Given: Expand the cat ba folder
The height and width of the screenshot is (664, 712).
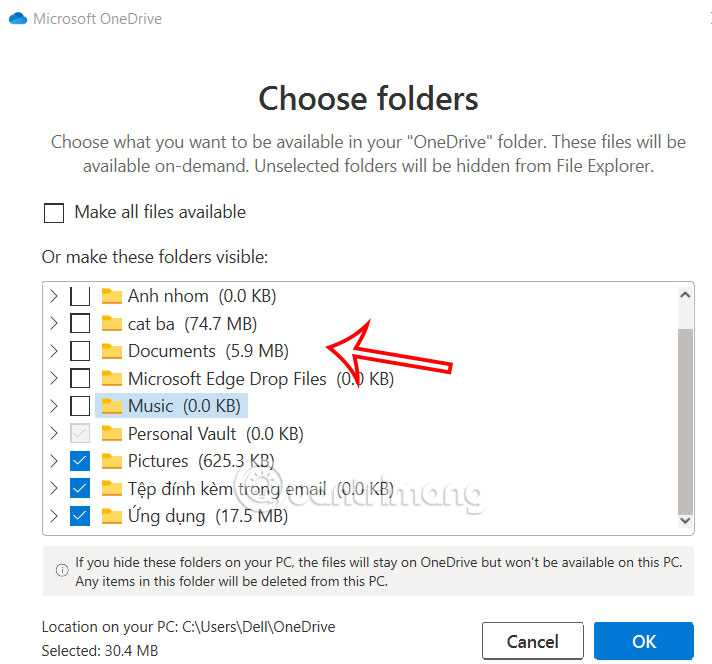Looking at the screenshot, I should click(54, 324).
